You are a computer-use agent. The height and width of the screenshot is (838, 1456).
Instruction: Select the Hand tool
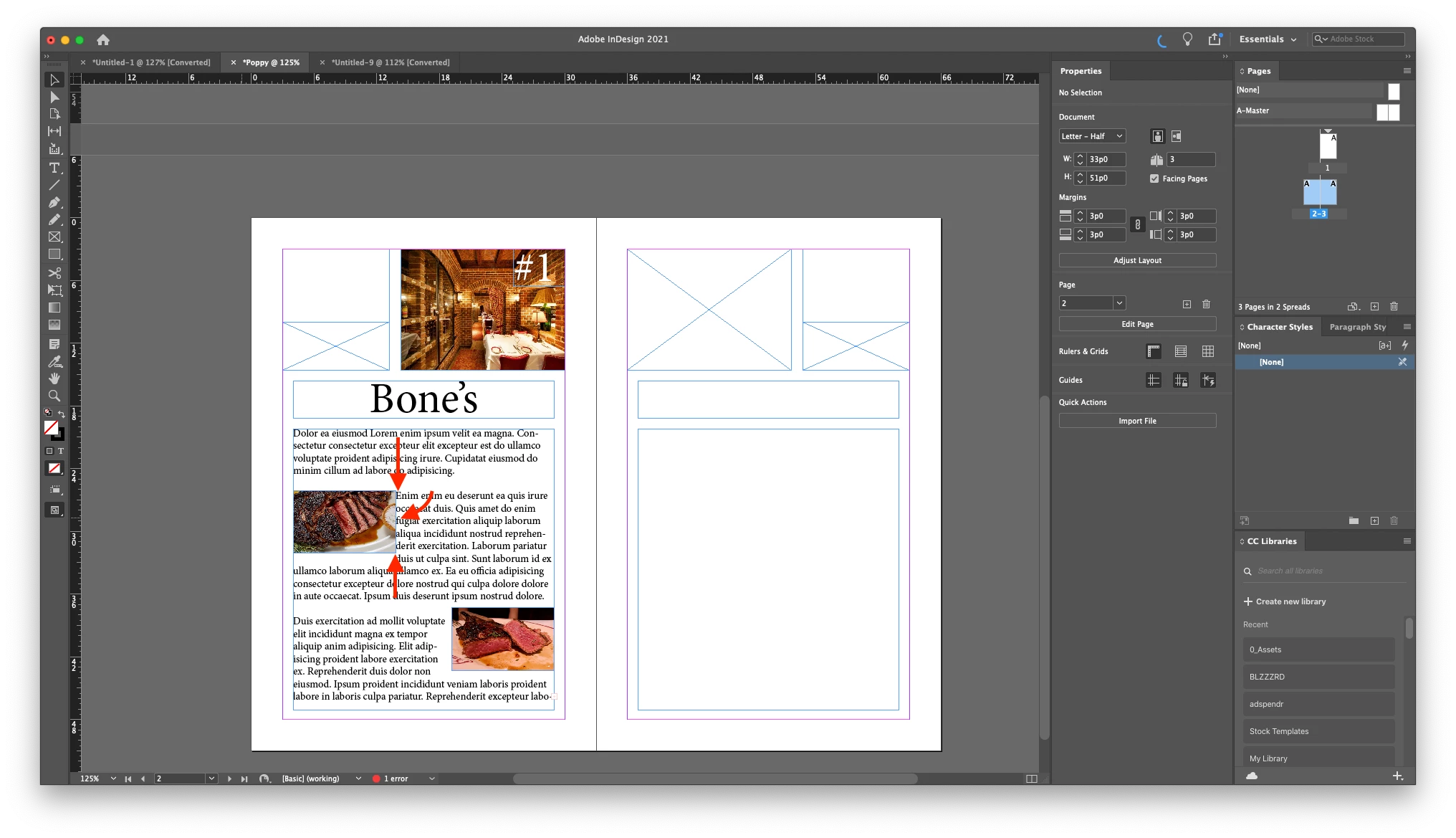tap(54, 378)
